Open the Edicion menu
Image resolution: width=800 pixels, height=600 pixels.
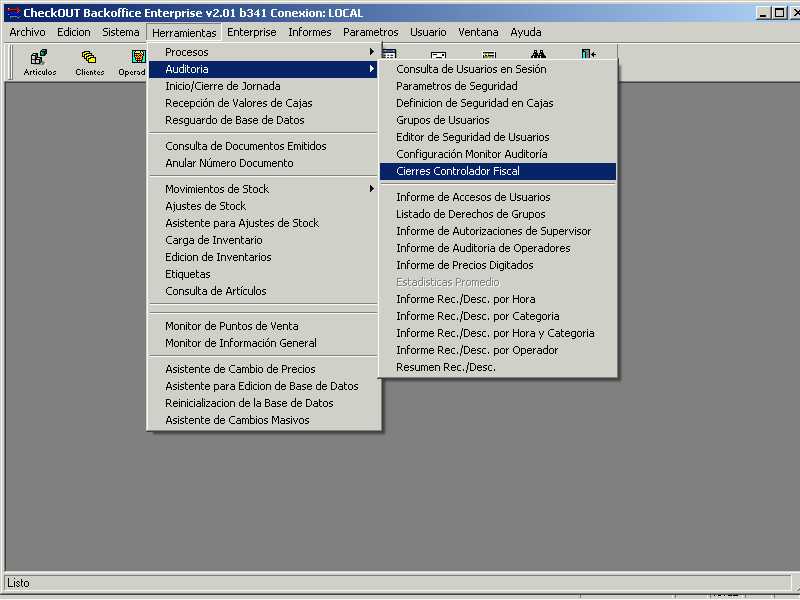click(74, 32)
